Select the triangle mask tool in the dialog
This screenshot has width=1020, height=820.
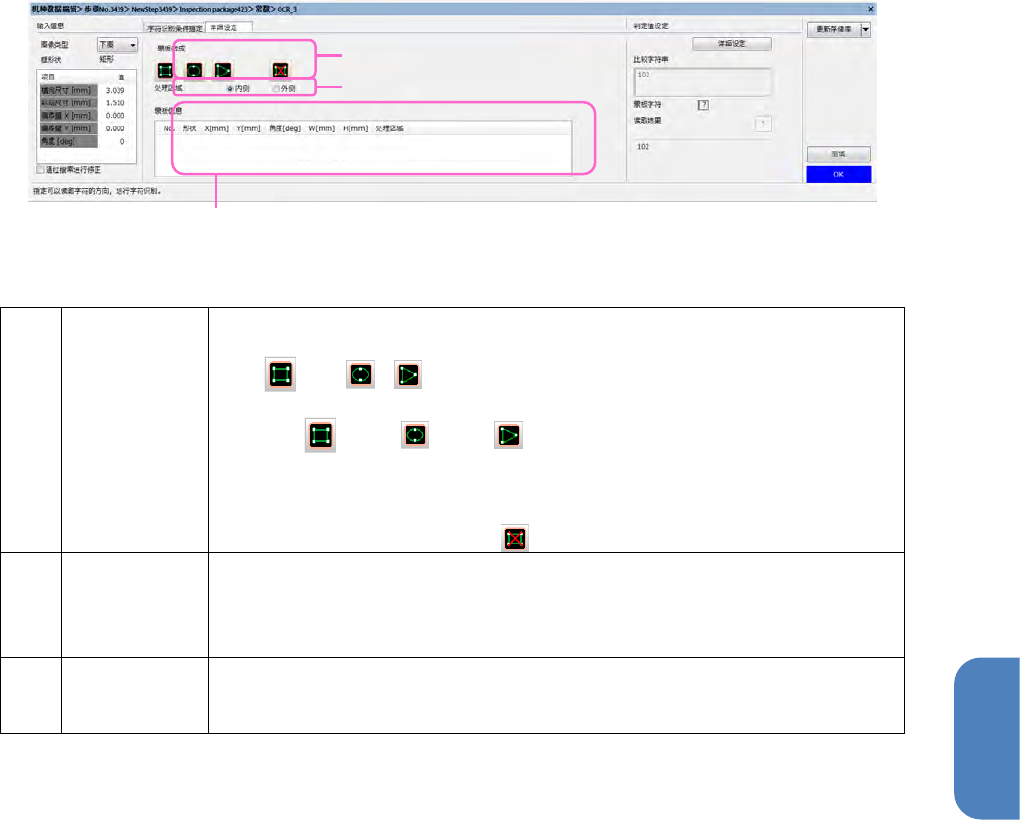223,70
